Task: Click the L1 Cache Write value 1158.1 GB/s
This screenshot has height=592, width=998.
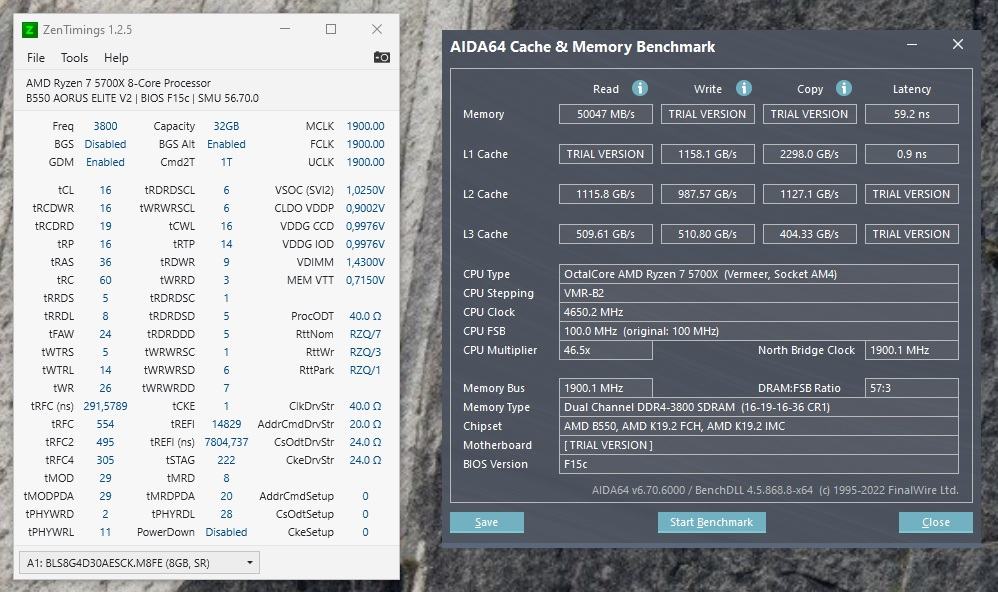Action: coord(708,154)
